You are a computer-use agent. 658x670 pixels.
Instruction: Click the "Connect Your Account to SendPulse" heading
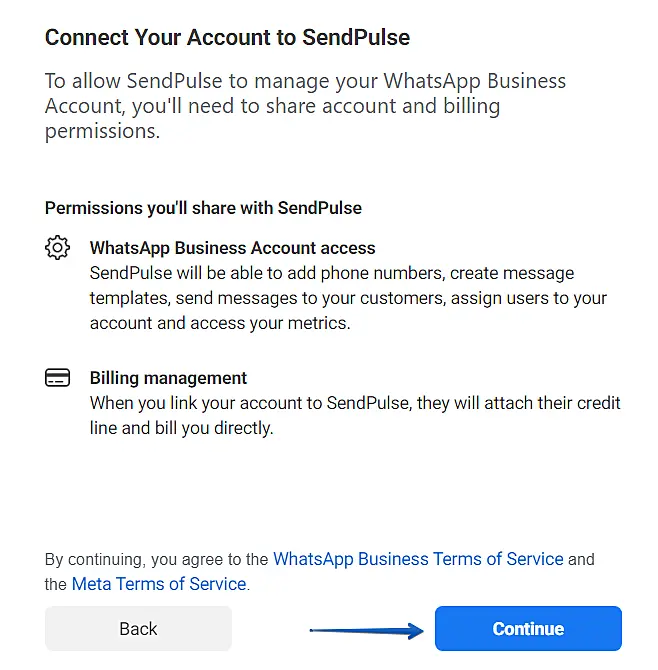(x=227, y=38)
